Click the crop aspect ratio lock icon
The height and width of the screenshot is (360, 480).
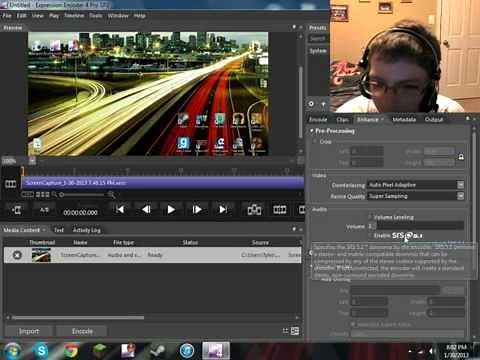click(x=461, y=156)
